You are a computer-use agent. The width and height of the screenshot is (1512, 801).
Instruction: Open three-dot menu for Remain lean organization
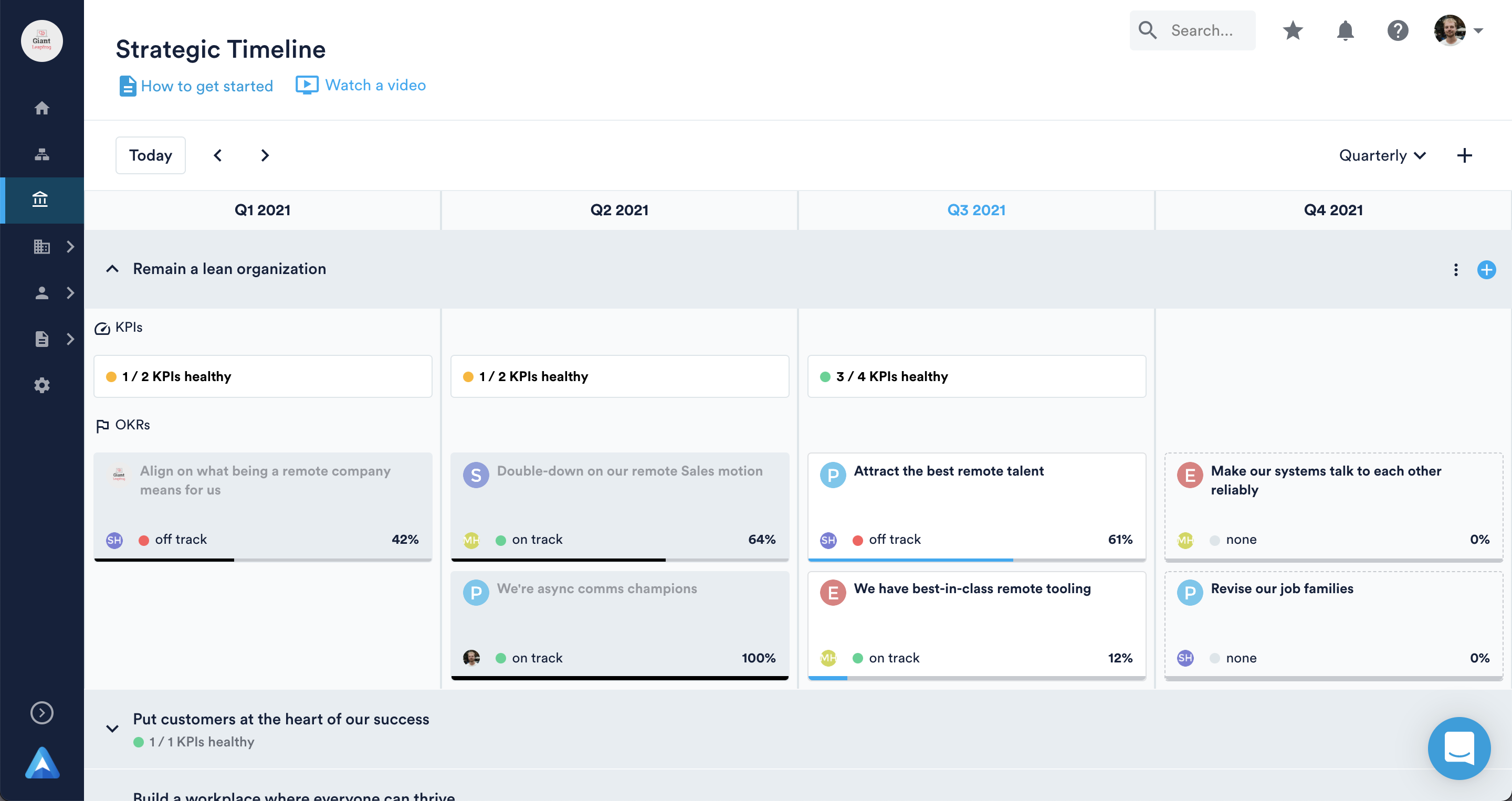pyautogui.click(x=1456, y=269)
